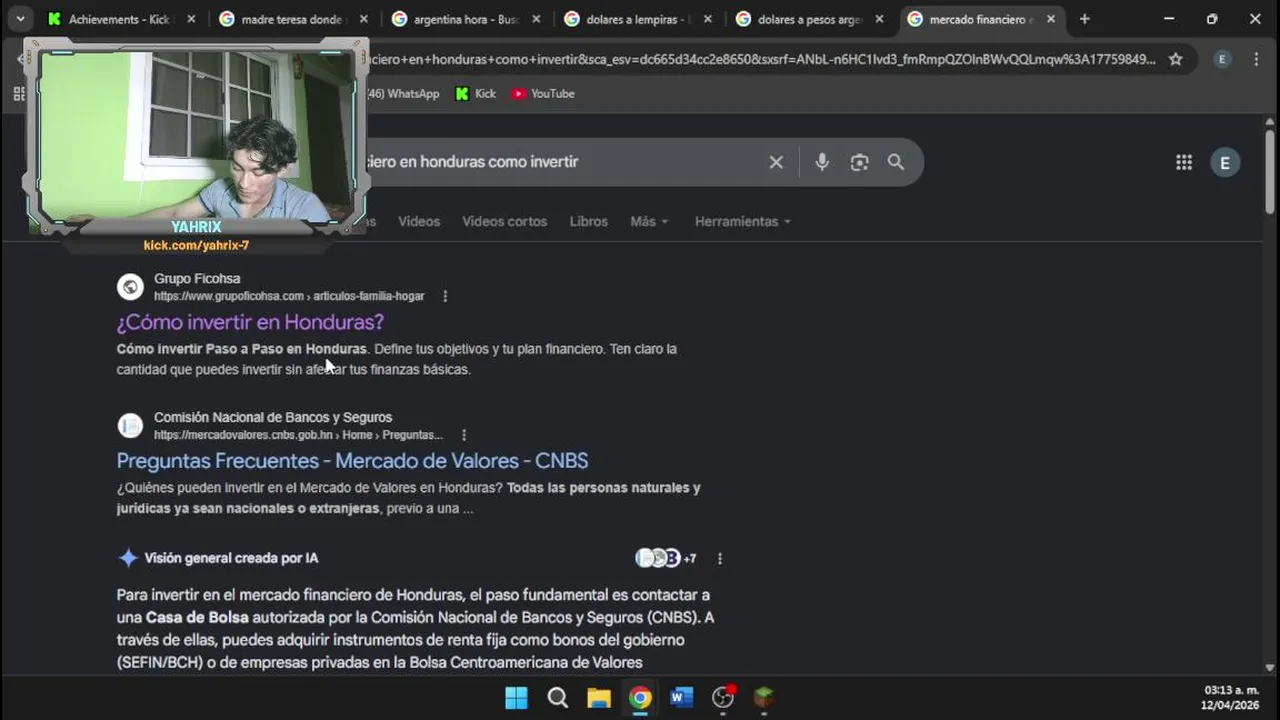
Task: Open the Google account avatar E
Action: click(x=1225, y=163)
